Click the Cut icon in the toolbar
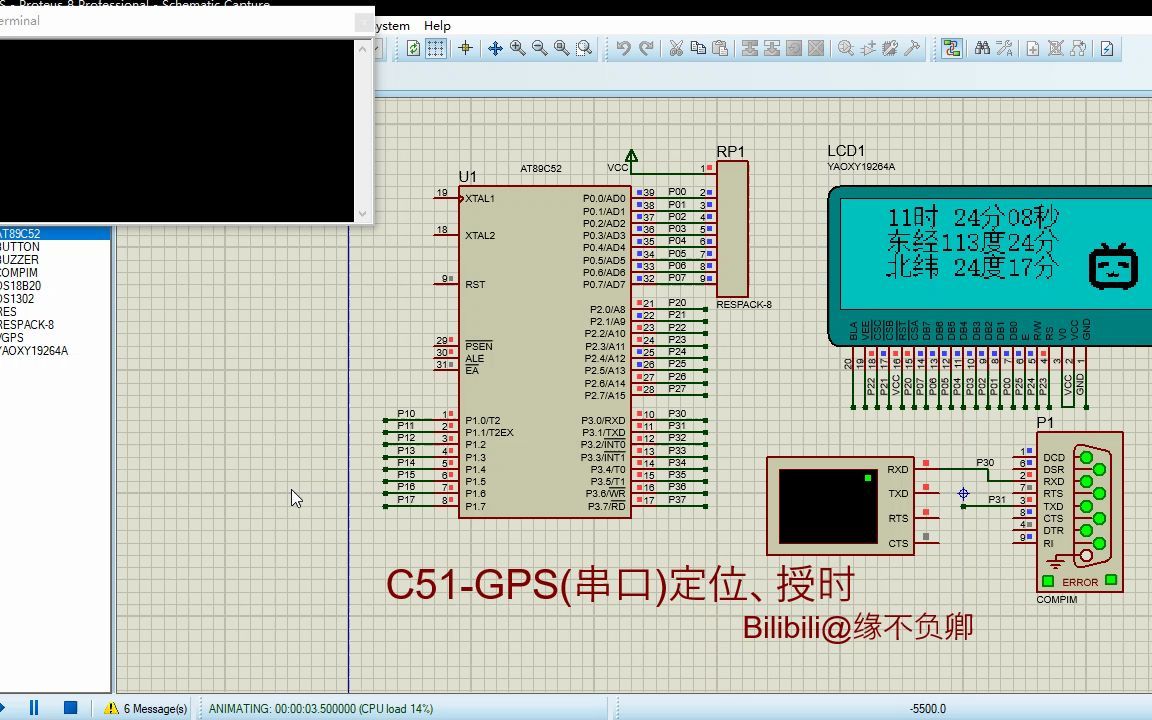 [x=675, y=47]
